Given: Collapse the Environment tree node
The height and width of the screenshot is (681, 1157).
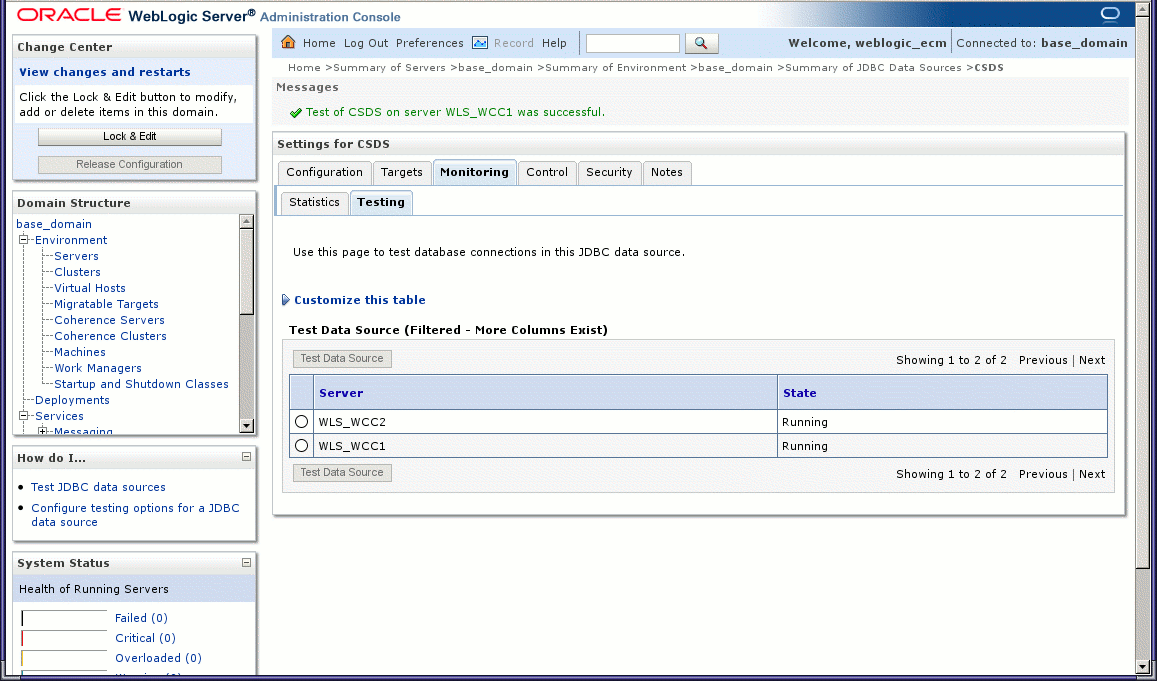Looking at the screenshot, I should pos(24,240).
